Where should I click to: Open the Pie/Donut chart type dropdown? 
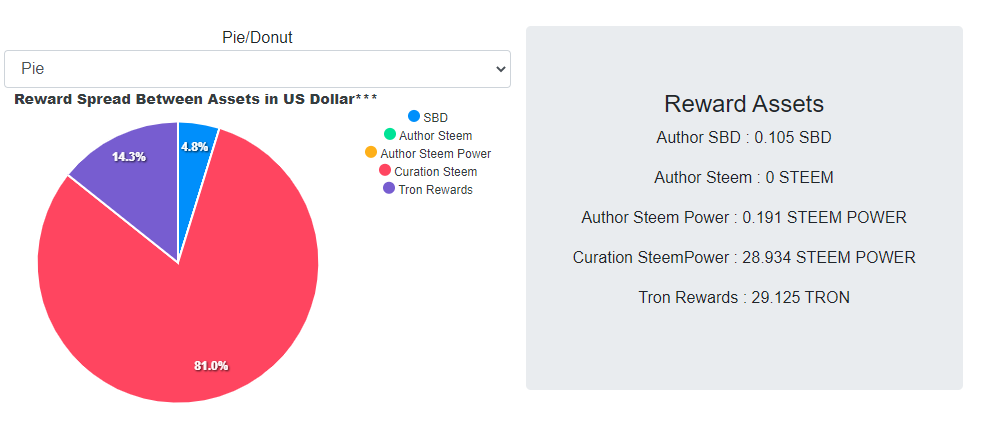click(x=257, y=69)
